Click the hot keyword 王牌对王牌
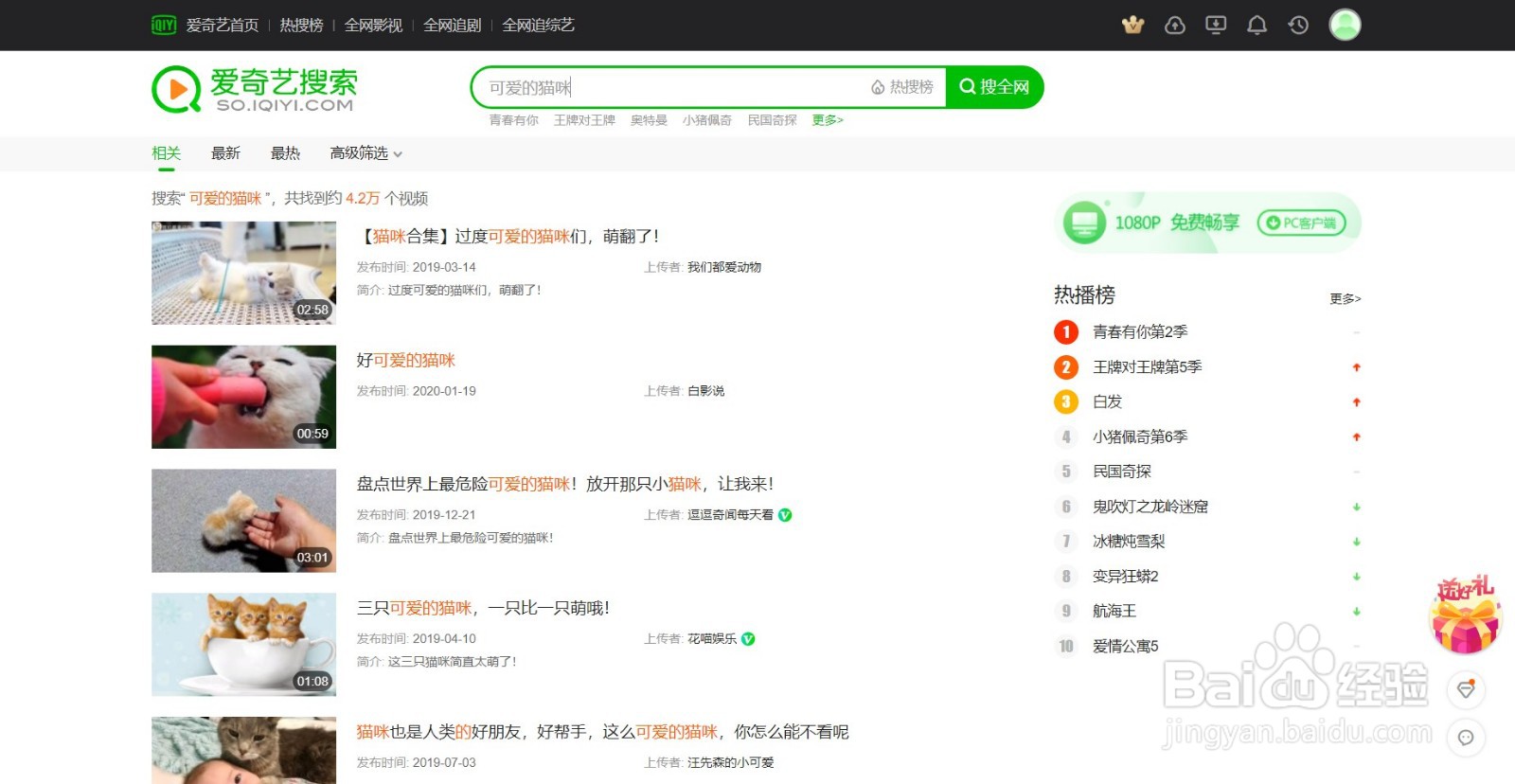Viewport: 1515px width, 784px height. pos(584,120)
